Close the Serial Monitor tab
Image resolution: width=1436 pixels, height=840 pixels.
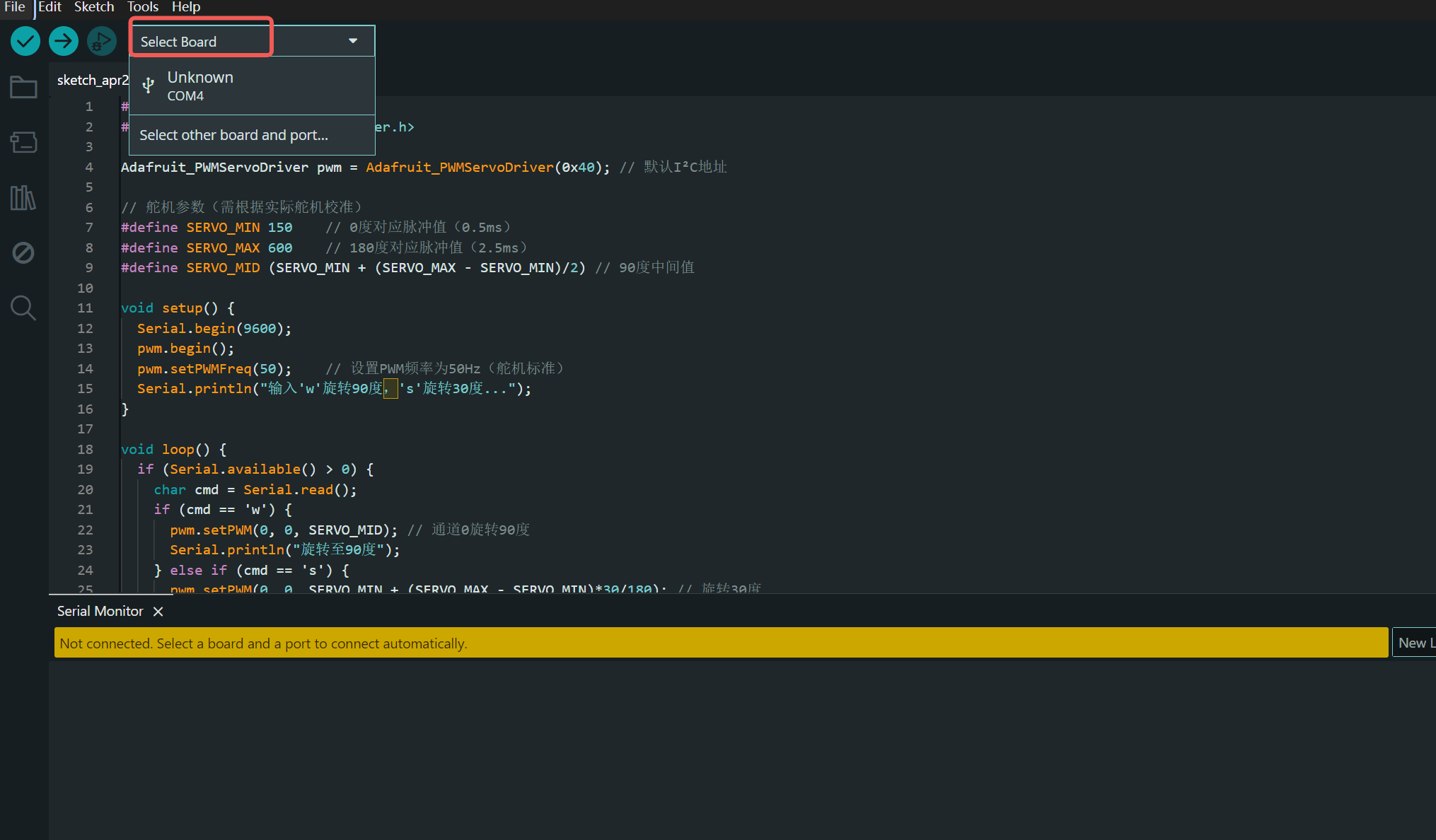pyautogui.click(x=158, y=611)
